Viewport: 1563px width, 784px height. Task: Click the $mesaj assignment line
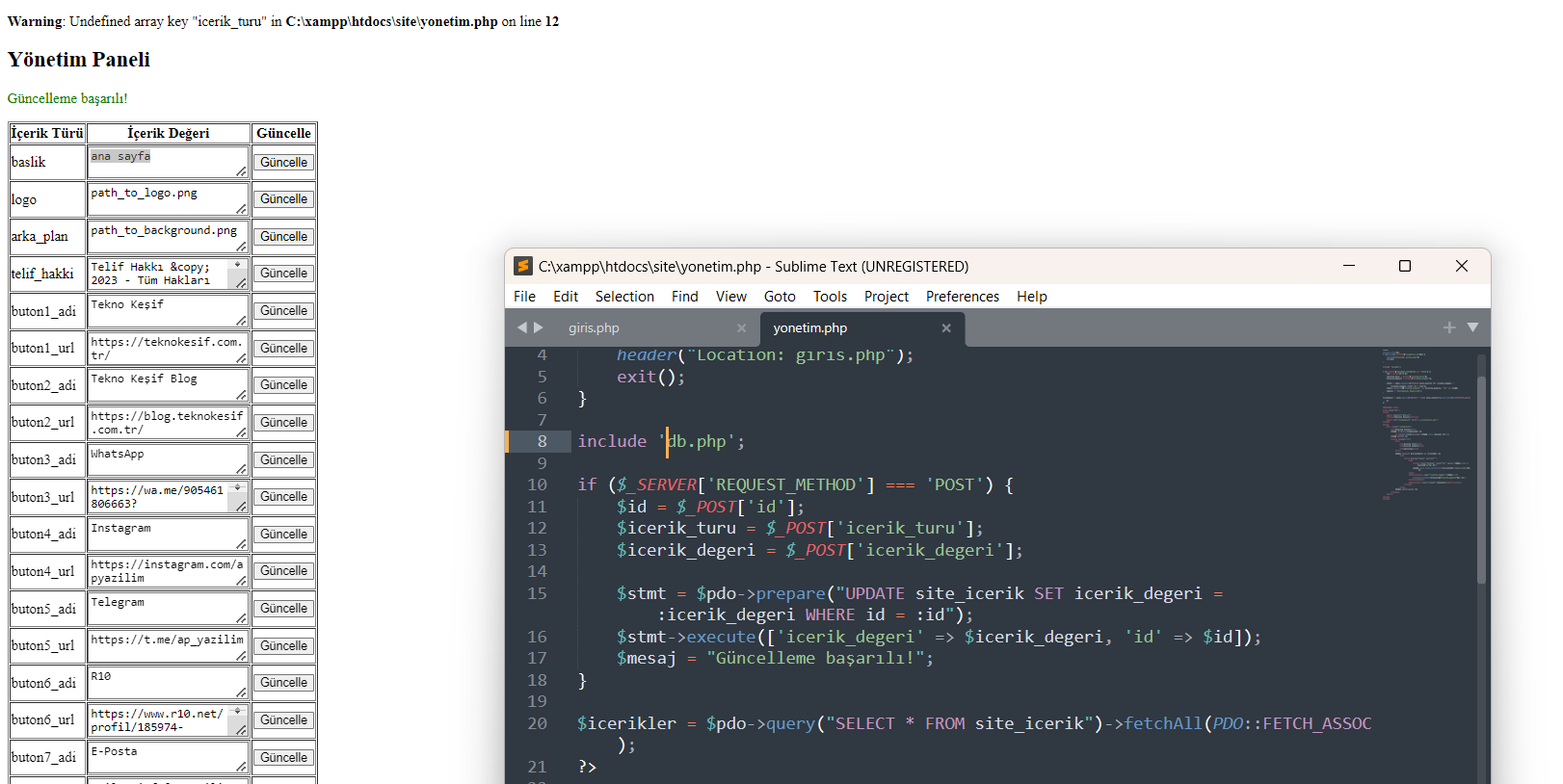pyautogui.click(x=775, y=658)
